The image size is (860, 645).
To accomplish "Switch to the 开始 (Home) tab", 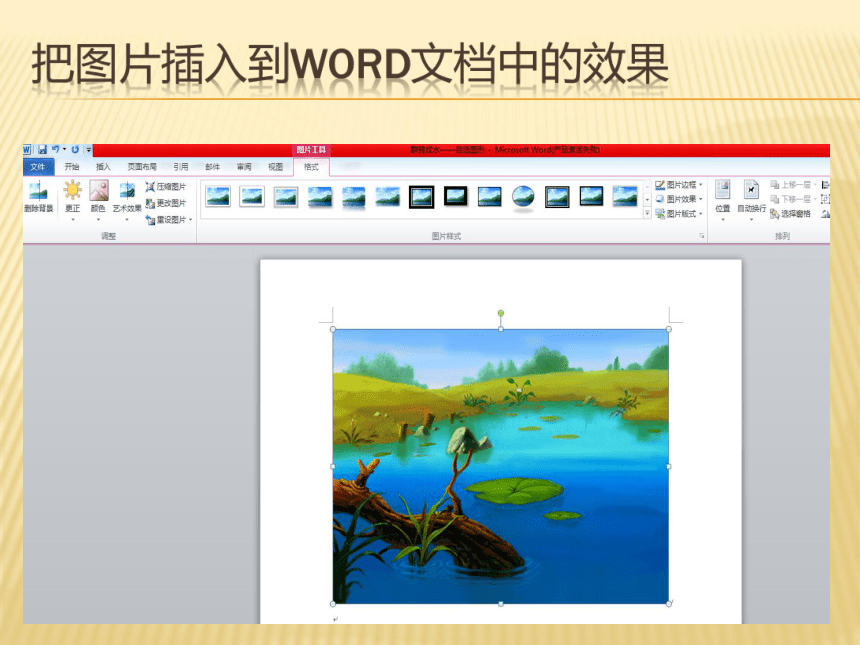I will point(72,167).
